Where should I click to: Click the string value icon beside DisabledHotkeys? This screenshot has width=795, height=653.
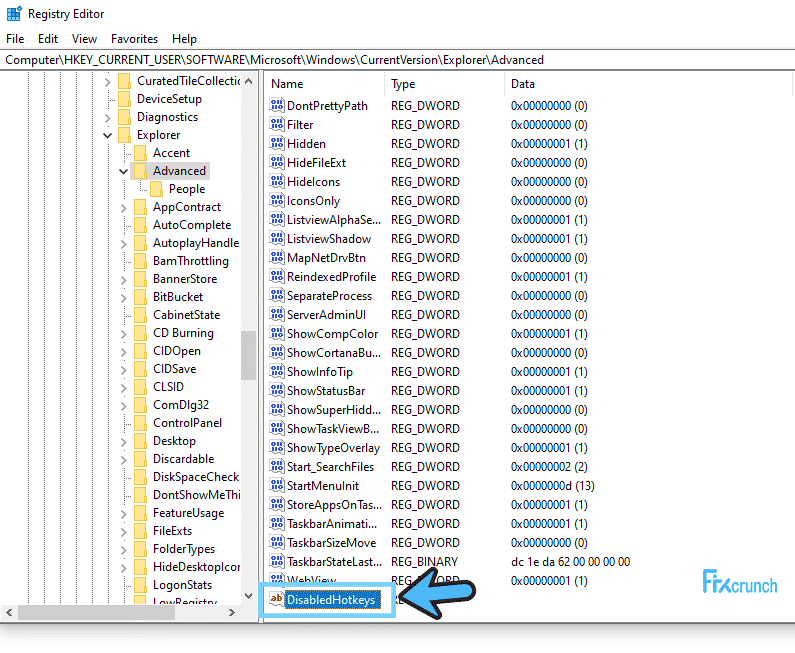(276, 599)
